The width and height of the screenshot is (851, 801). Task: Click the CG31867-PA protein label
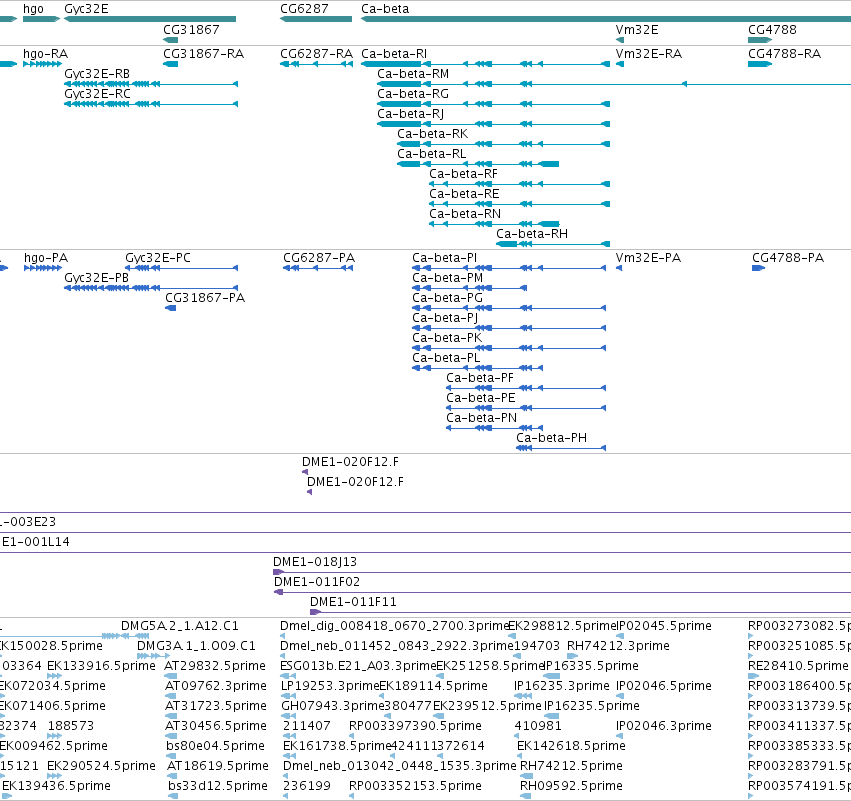click(205, 298)
